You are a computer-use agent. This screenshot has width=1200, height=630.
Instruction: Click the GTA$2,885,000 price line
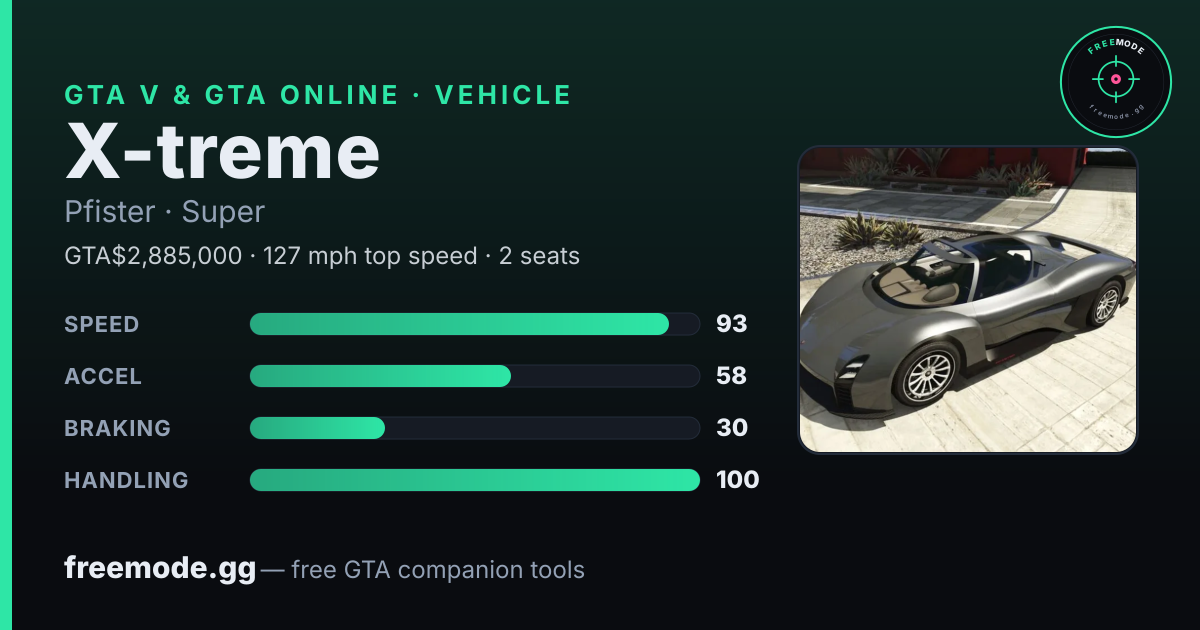pos(322,256)
